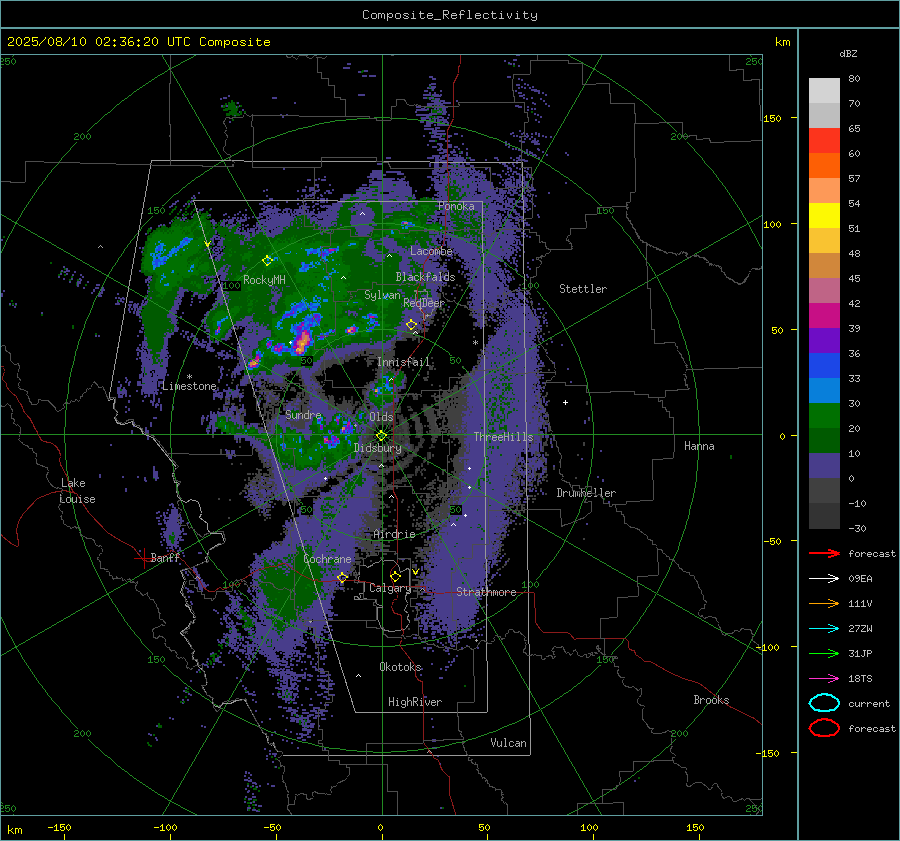
Task: Click the Stettler city label
Action: coord(583,289)
